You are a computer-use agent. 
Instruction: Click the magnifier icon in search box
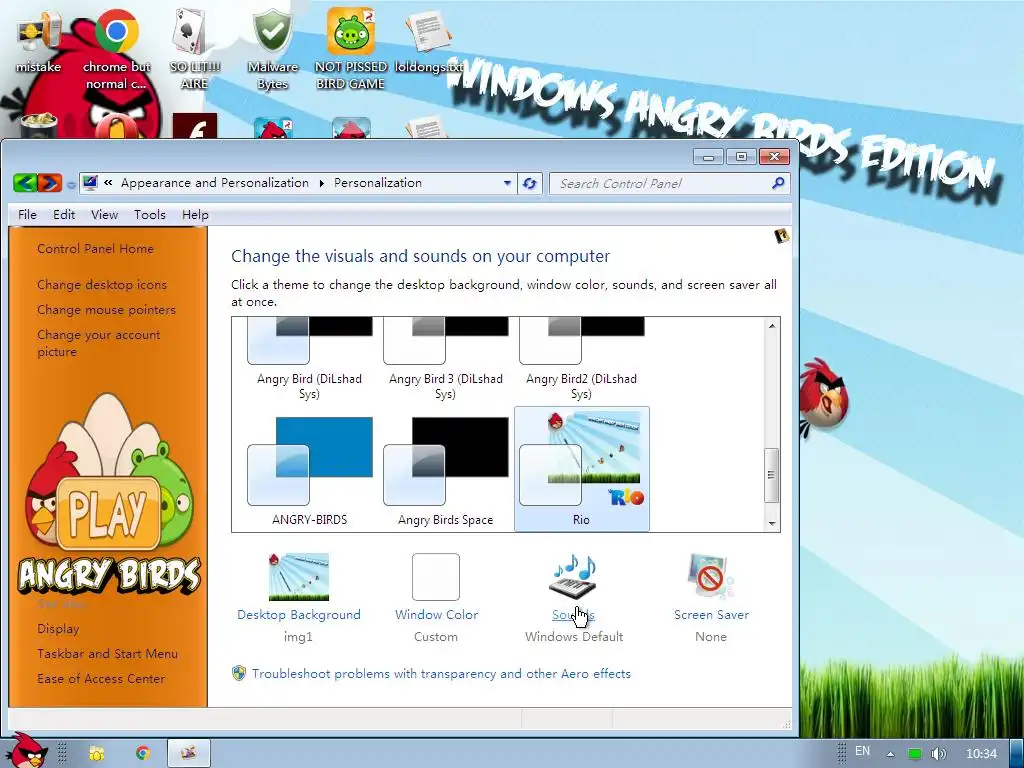click(x=778, y=184)
